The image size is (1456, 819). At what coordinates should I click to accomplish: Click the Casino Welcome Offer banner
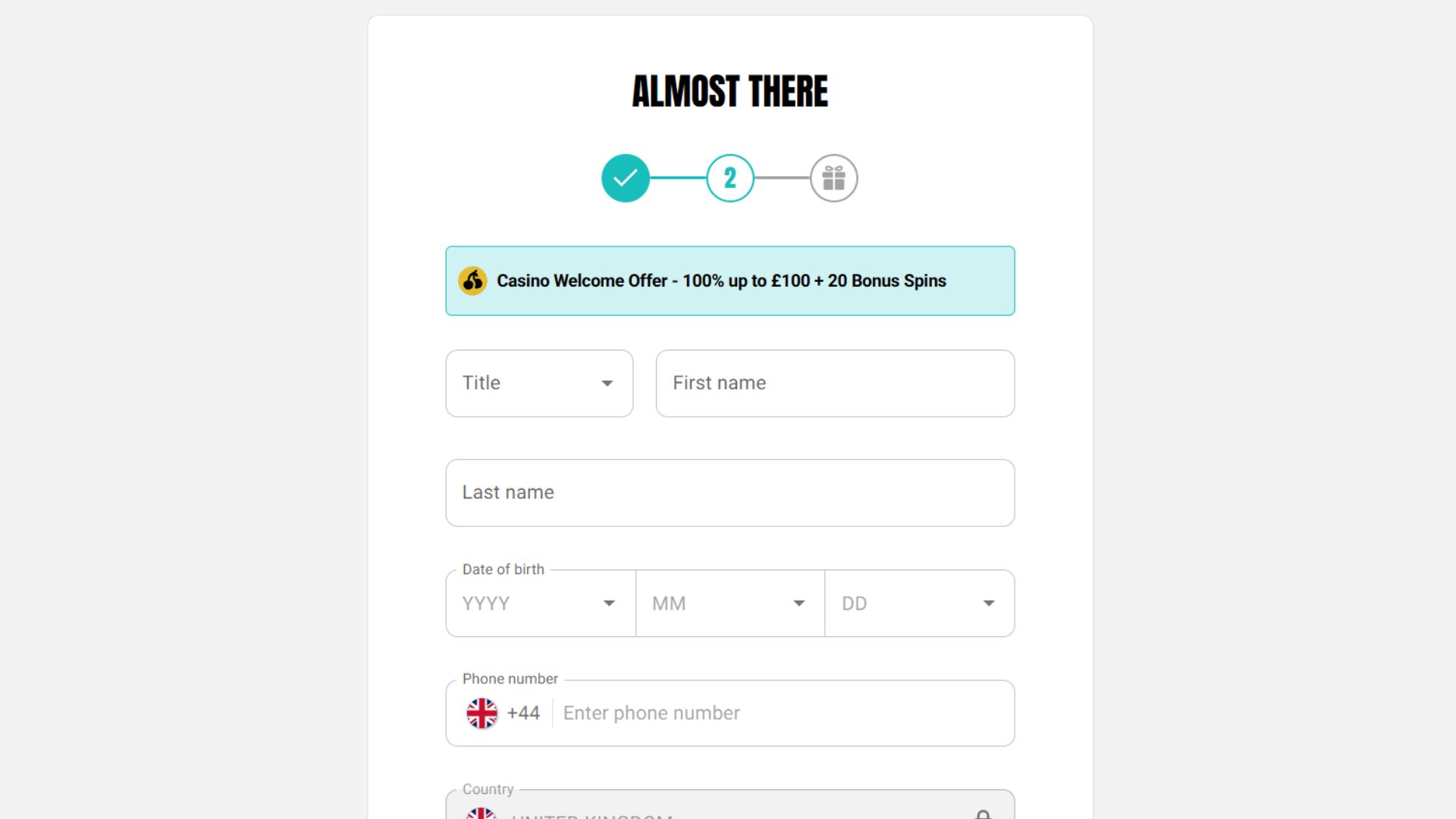tap(730, 281)
